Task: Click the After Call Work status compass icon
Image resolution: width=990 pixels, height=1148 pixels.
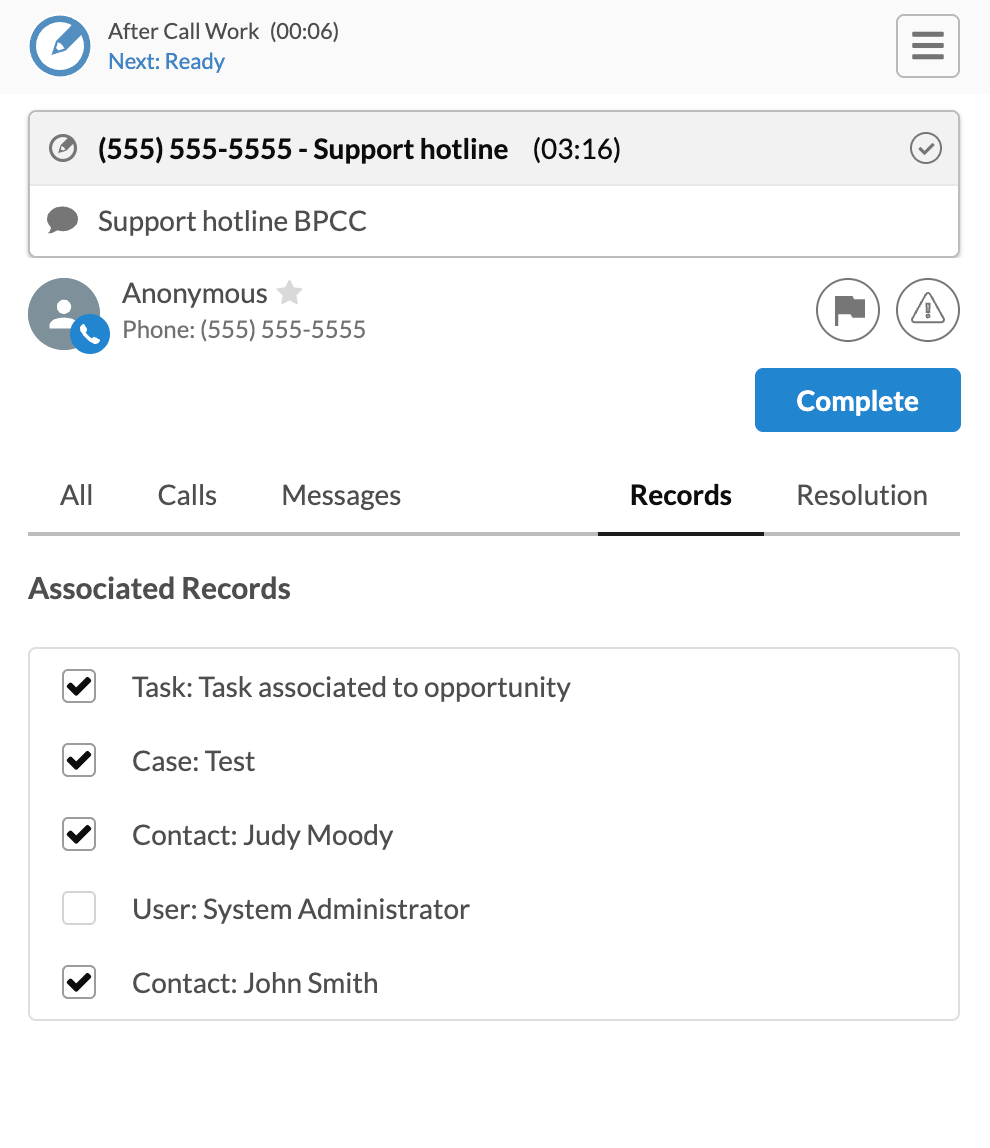Action: click(60, 46)
